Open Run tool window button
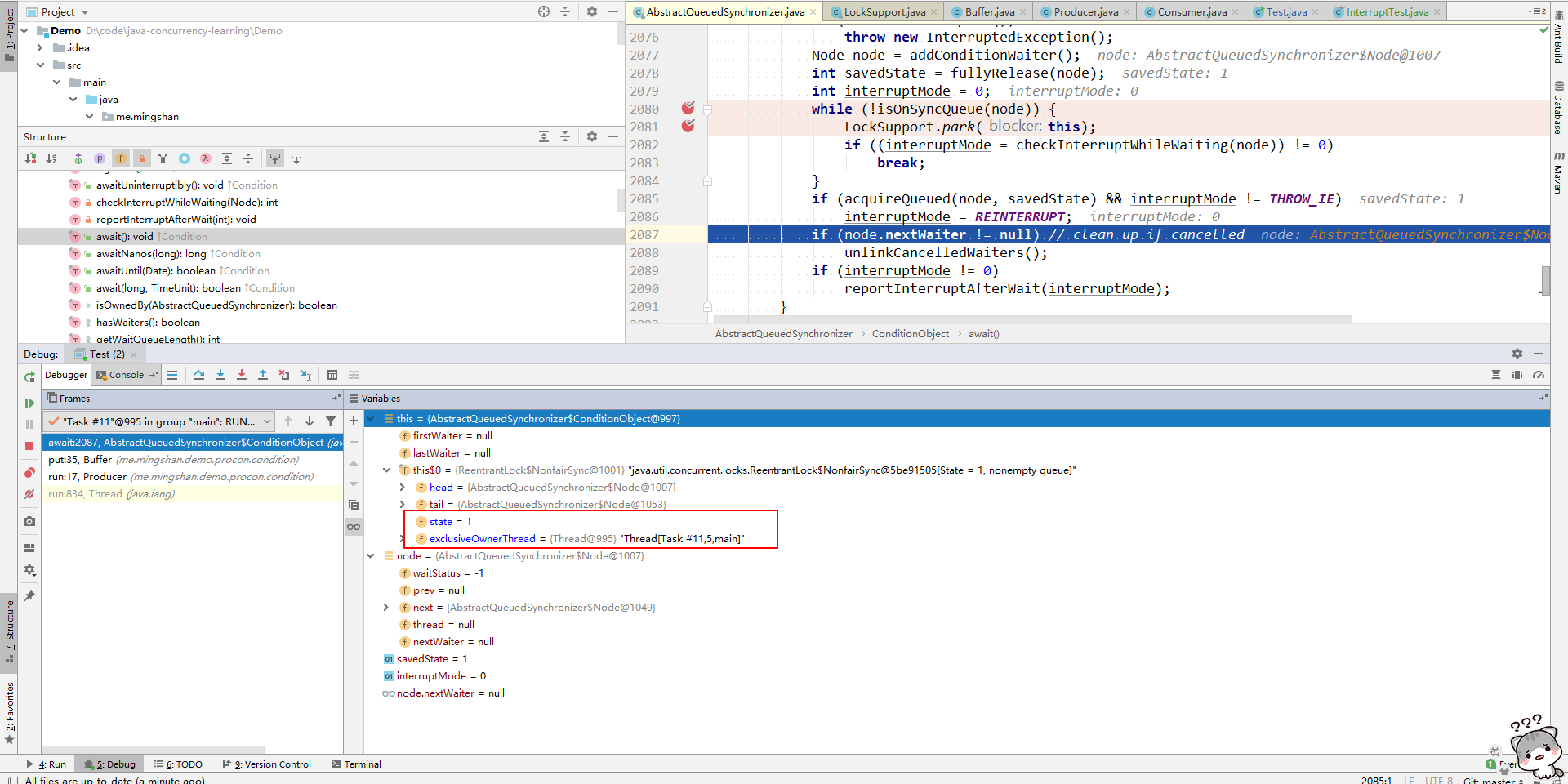The image size is (1568, 784). pyautogui.click(x=47, y=764)
